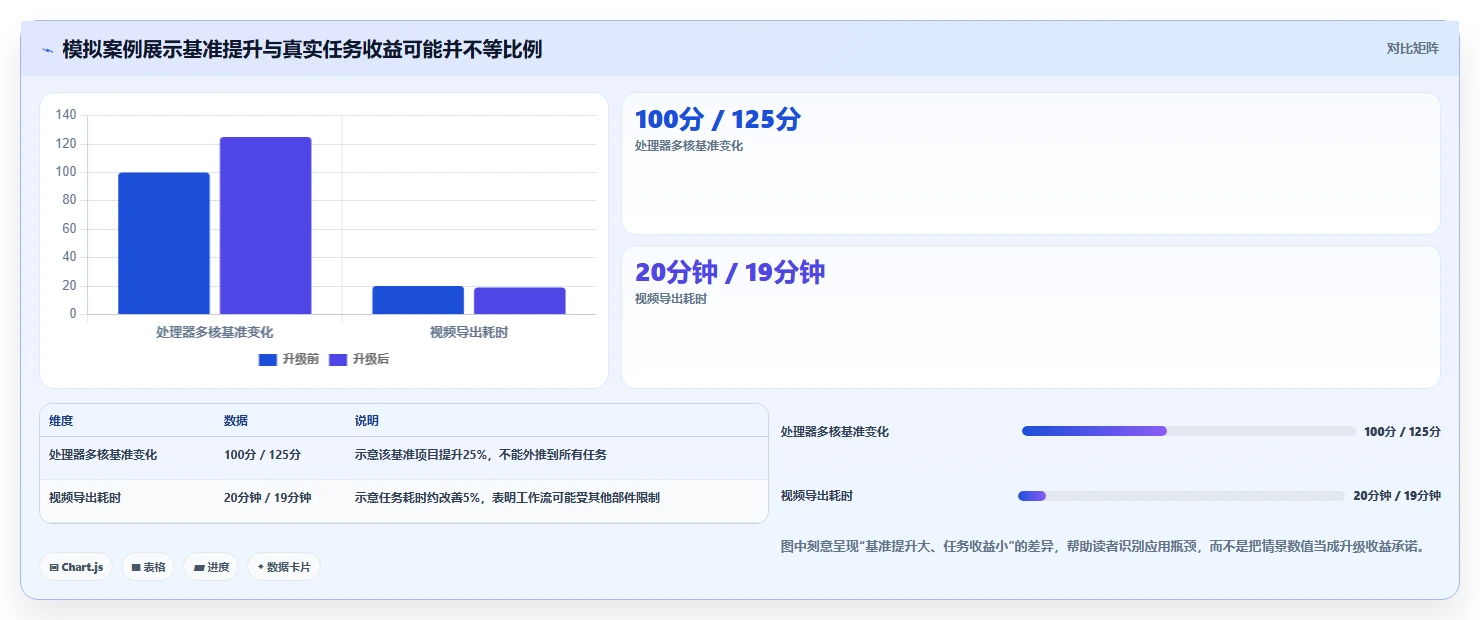Click the title 模拟案例展示基准提升与真实任务收益可能并不等比例
The width and height of the screenshot is (1480, 620).
302,49
